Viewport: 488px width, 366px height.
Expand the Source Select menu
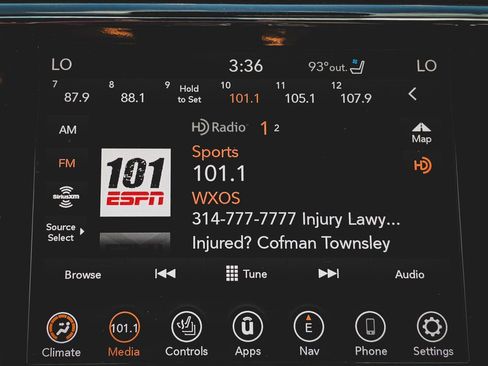65,232
